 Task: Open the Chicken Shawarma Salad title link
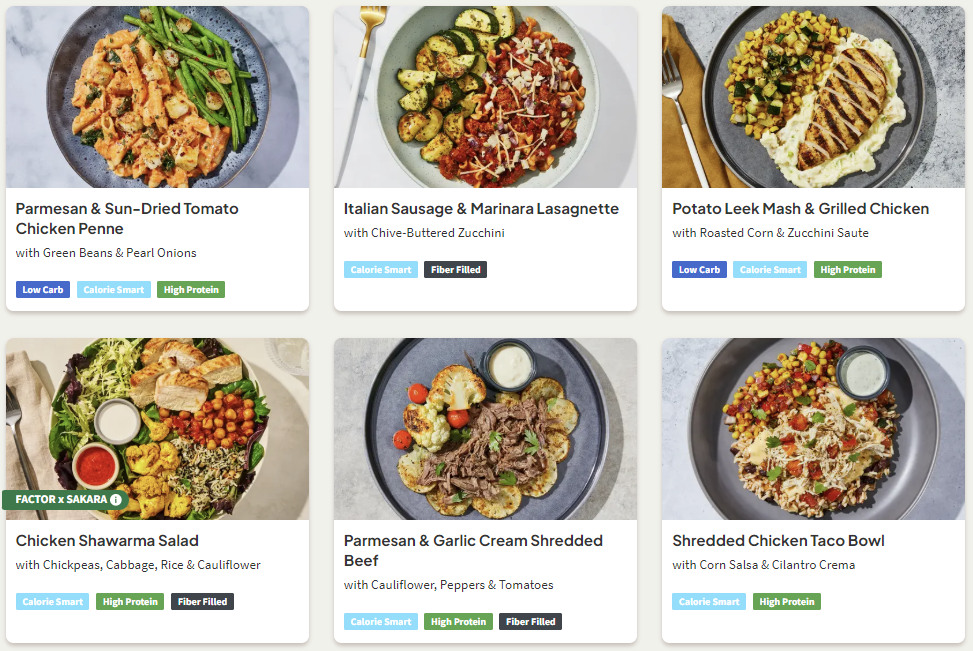click(x=107, y=541)
